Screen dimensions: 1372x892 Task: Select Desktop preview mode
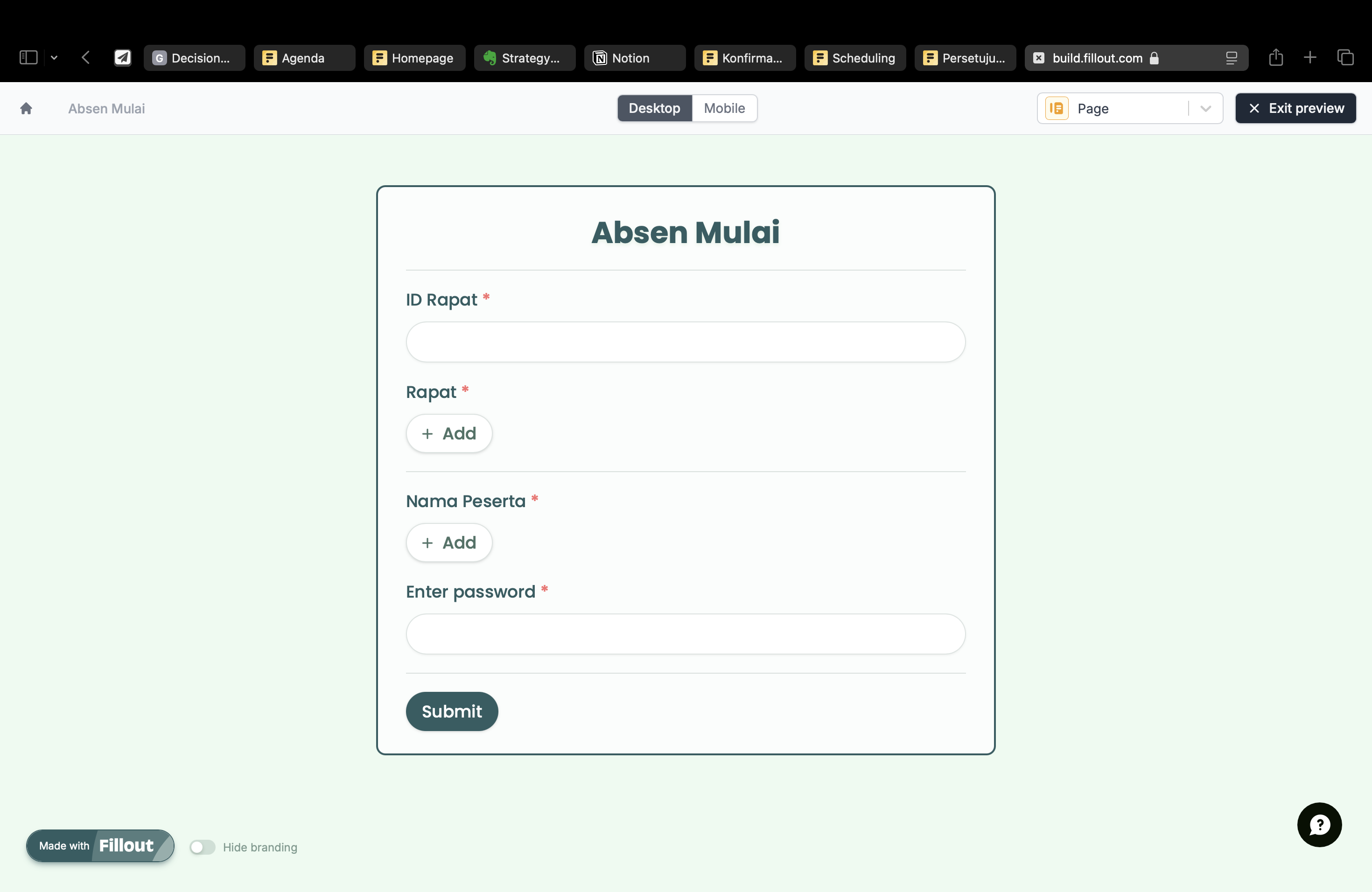click(654, 108)
